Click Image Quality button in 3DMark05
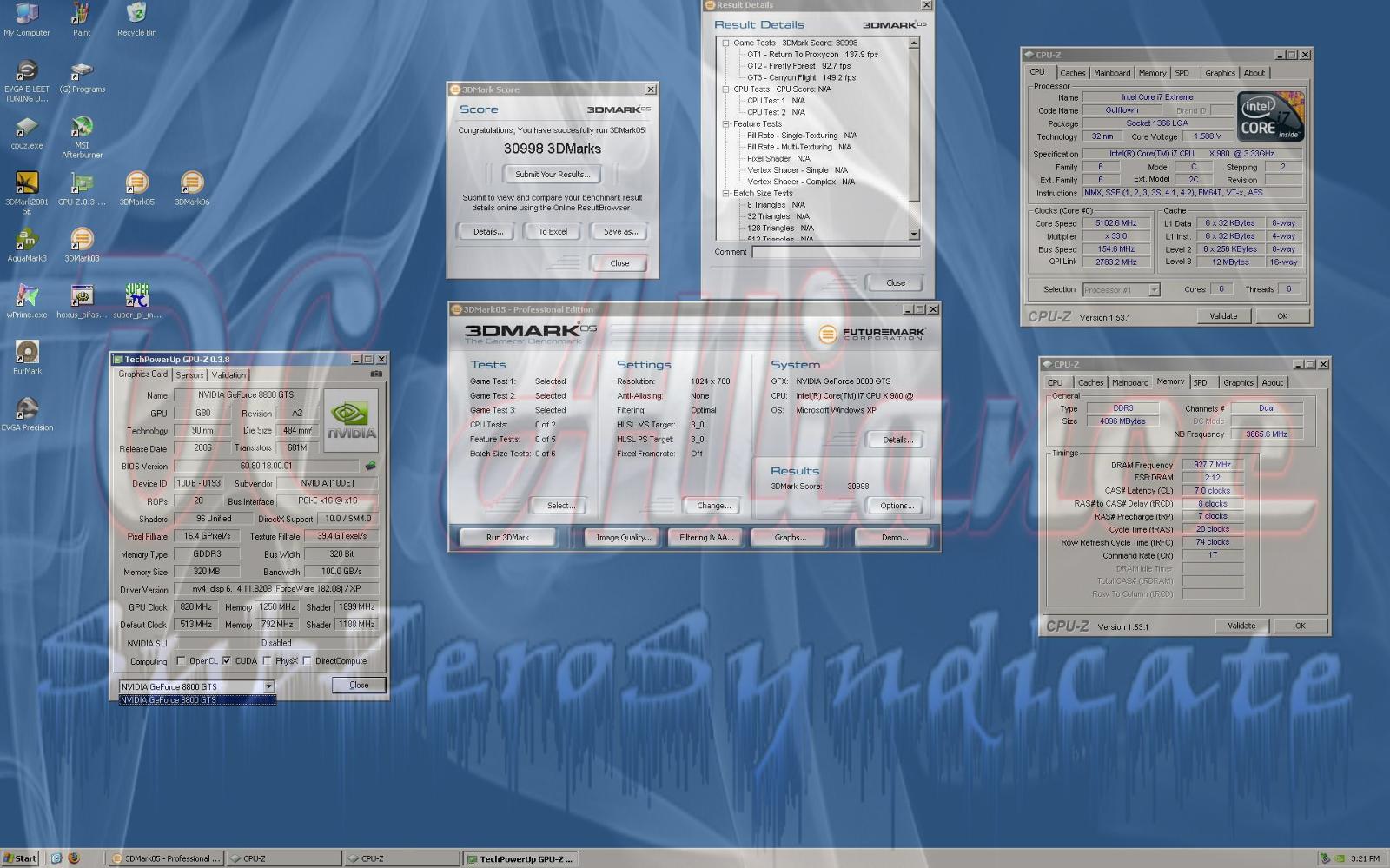1390x868 pixels. pyautogui.click(x=622, y=538)
